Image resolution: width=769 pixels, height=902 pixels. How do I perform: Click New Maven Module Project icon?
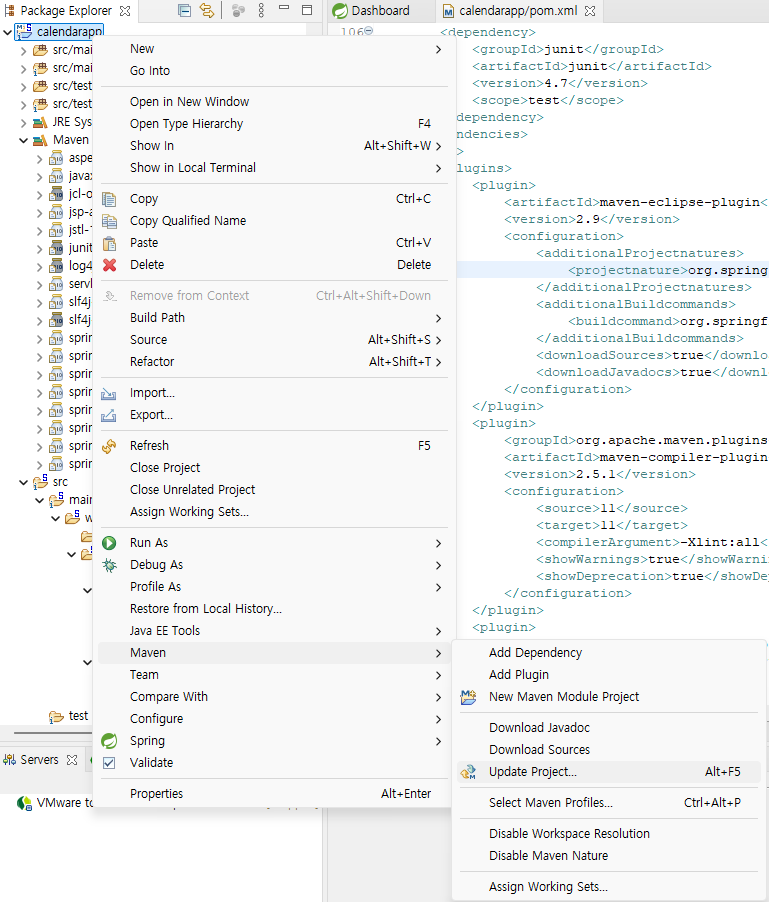[469, 697]
